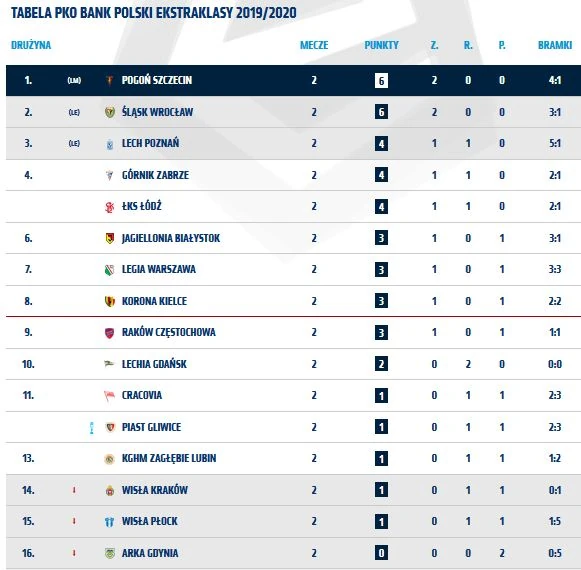Click the Raków Częstochowa club crest
This screenshot has width=581, height=570.
click(x=110, y=333)
